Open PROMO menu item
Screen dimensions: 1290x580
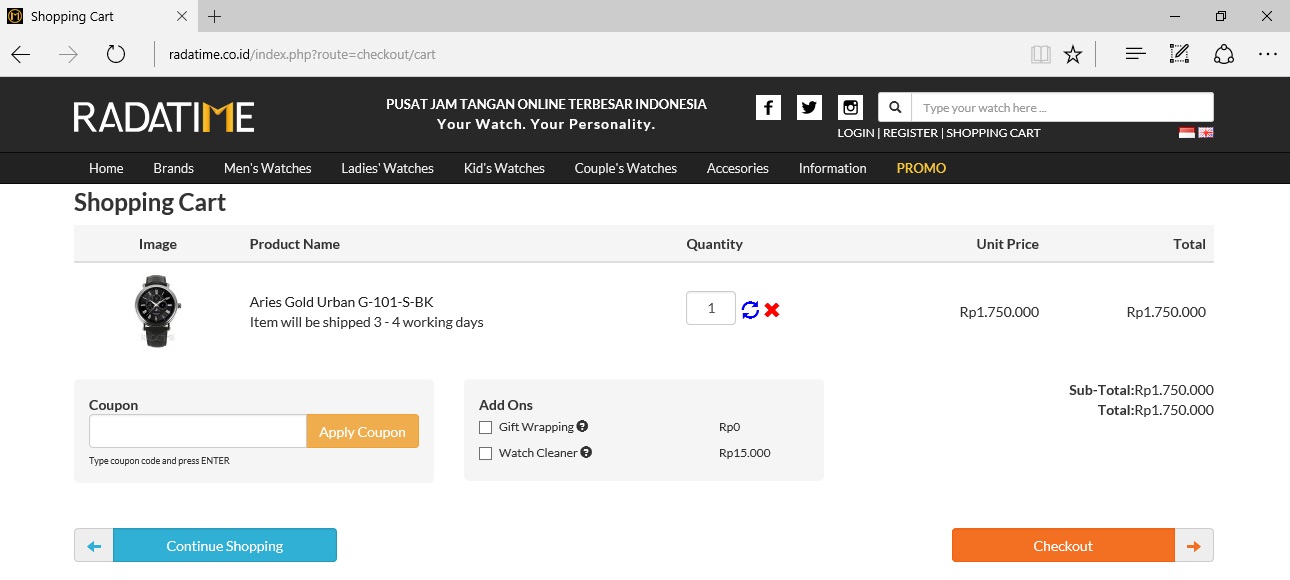pos(921,168)
